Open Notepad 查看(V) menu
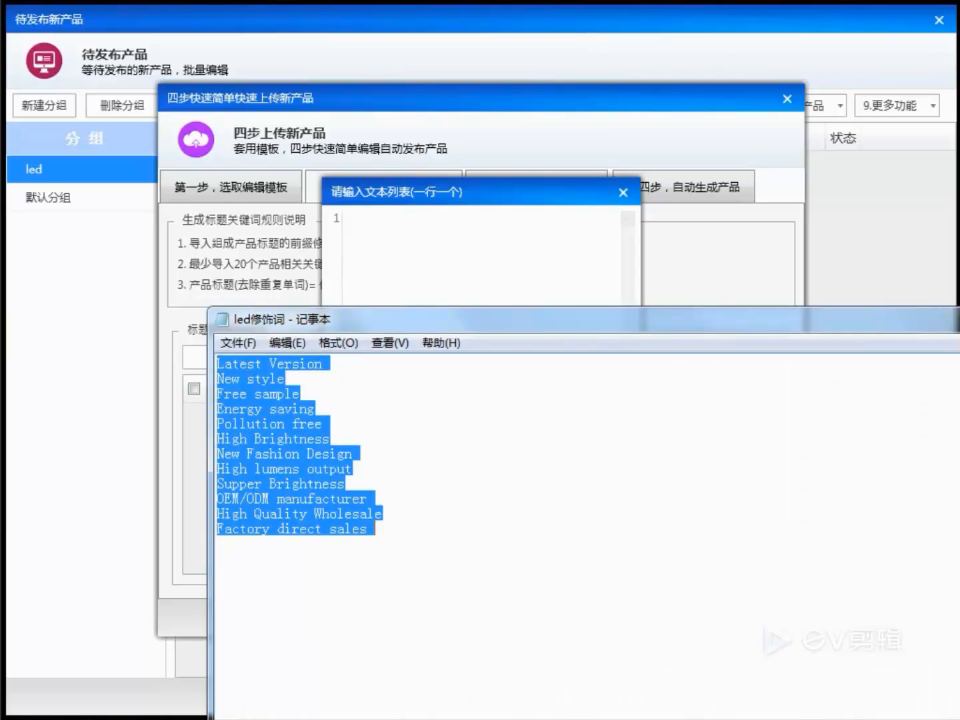 coord(390,343)
